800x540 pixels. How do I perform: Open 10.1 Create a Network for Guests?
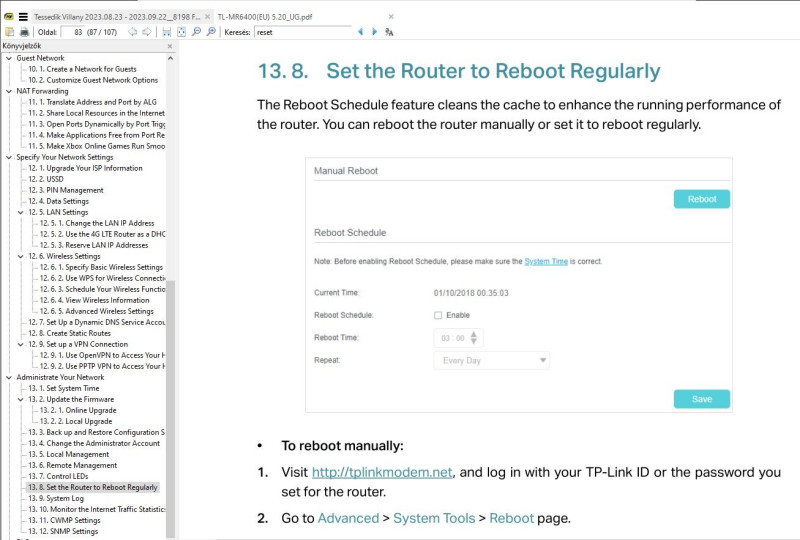coord(82,69)
